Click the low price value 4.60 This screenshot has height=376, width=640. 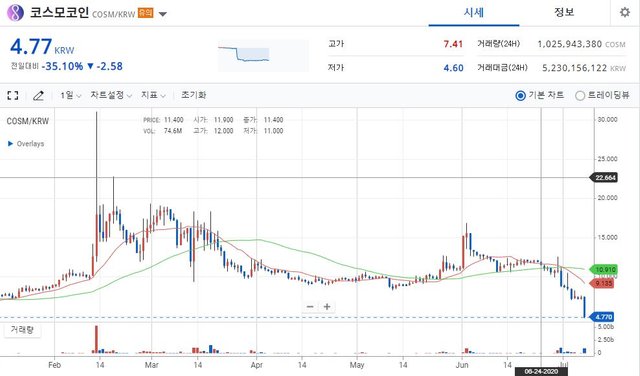tap(453, 68)
